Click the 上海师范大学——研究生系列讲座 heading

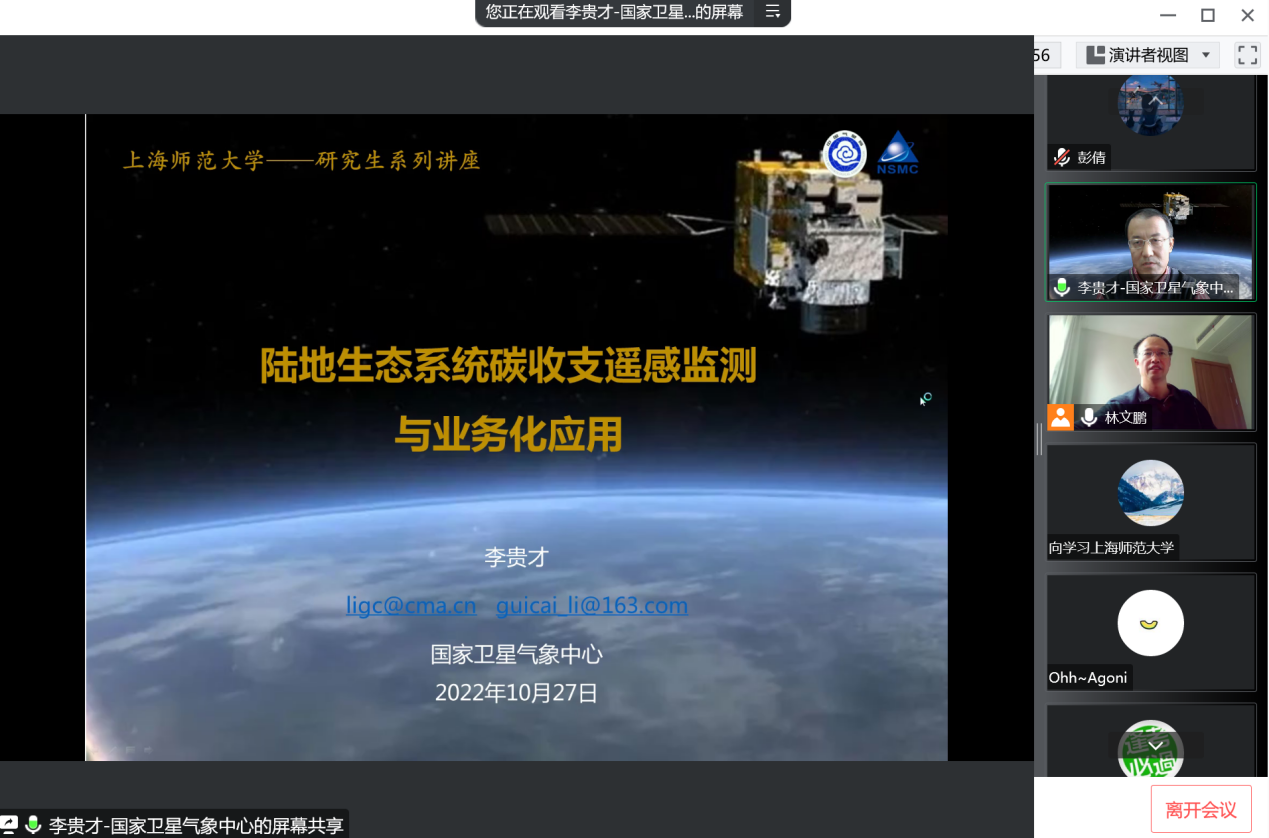302,160
